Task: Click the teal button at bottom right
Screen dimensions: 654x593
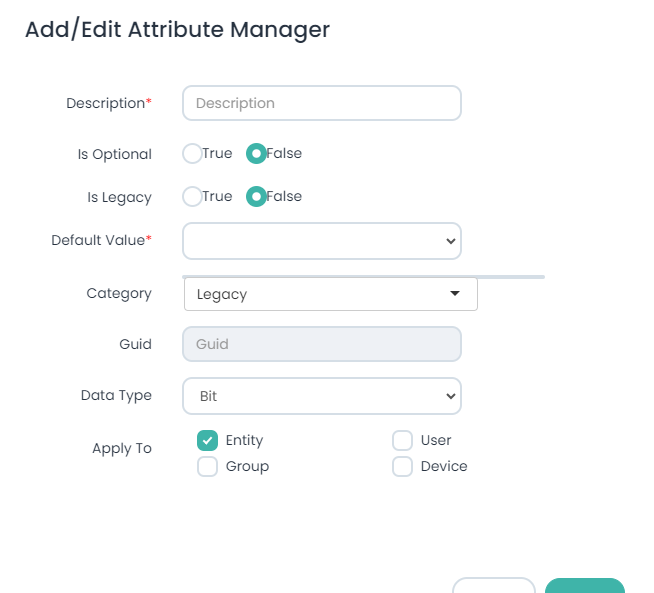Action: [x=584, y=586]
